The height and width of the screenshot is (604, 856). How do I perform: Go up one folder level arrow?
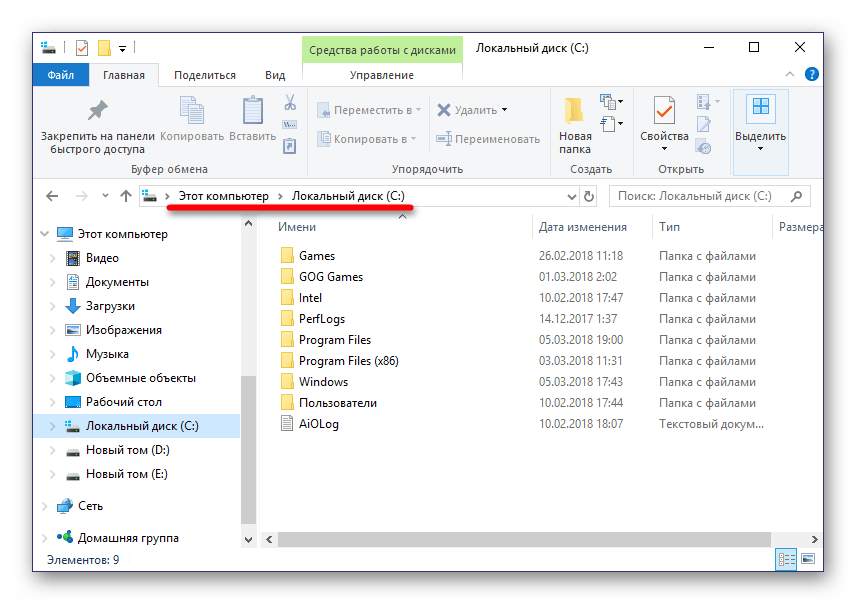tap(126, 196)
